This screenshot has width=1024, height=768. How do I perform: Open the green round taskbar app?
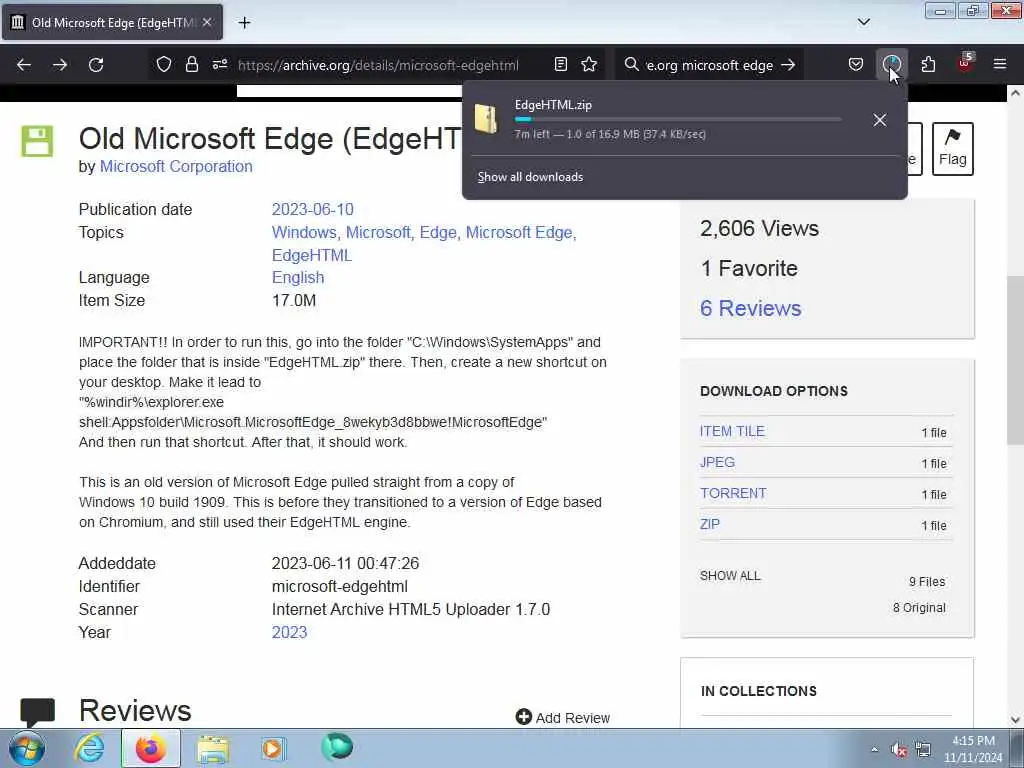(x=337, y=747)
